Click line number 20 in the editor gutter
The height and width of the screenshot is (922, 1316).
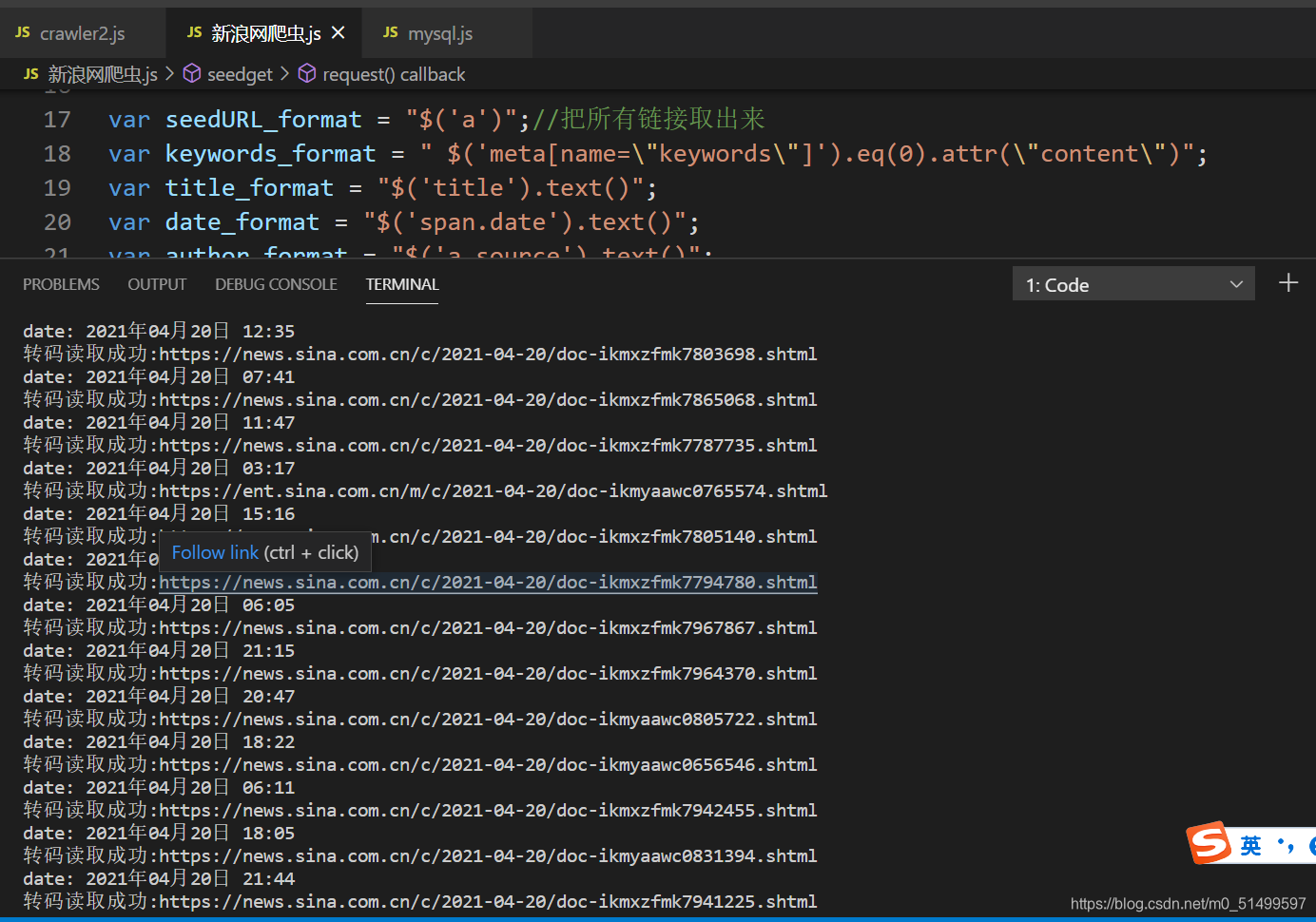pyautogui.click(x=57, y=221)
